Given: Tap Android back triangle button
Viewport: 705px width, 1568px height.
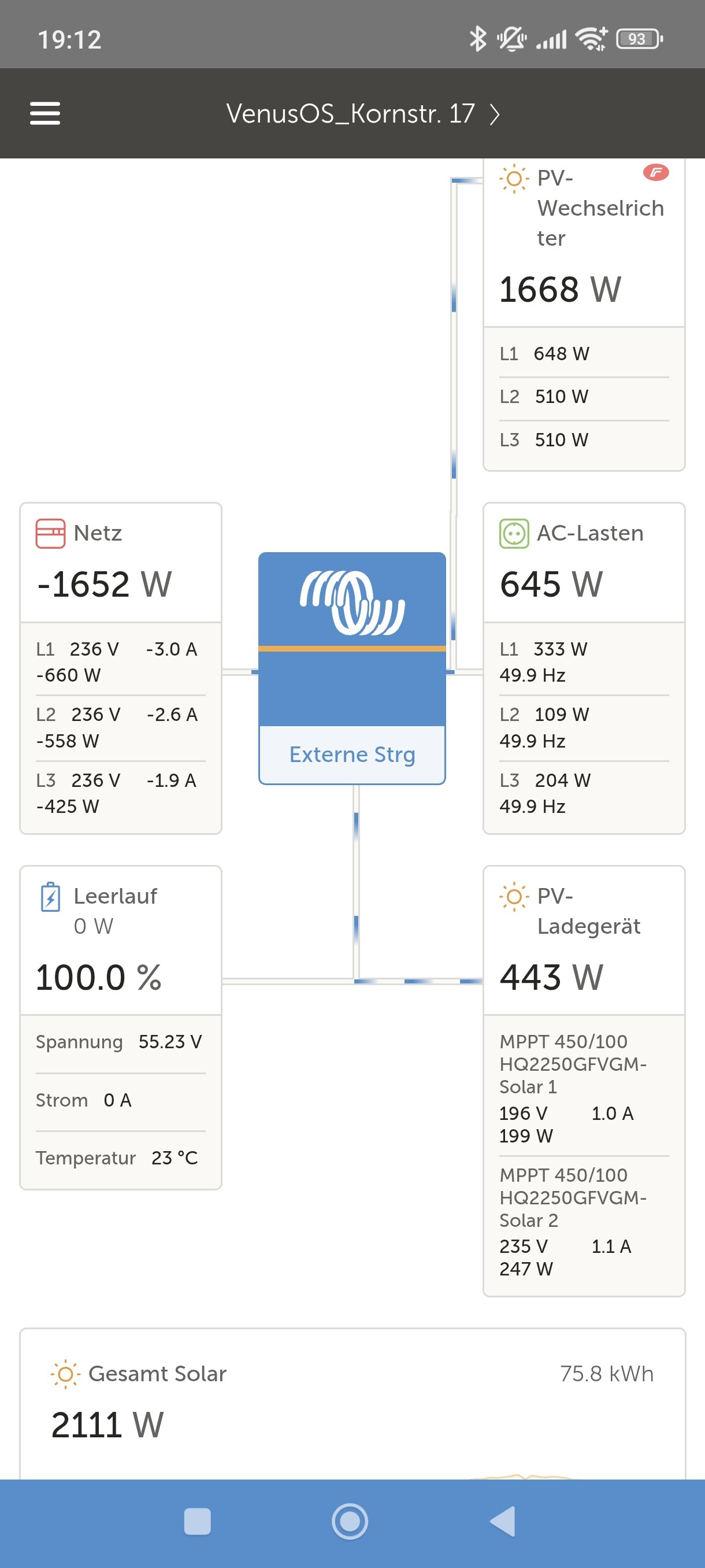Looking at the screenshot, I should tap(503, 1521).
